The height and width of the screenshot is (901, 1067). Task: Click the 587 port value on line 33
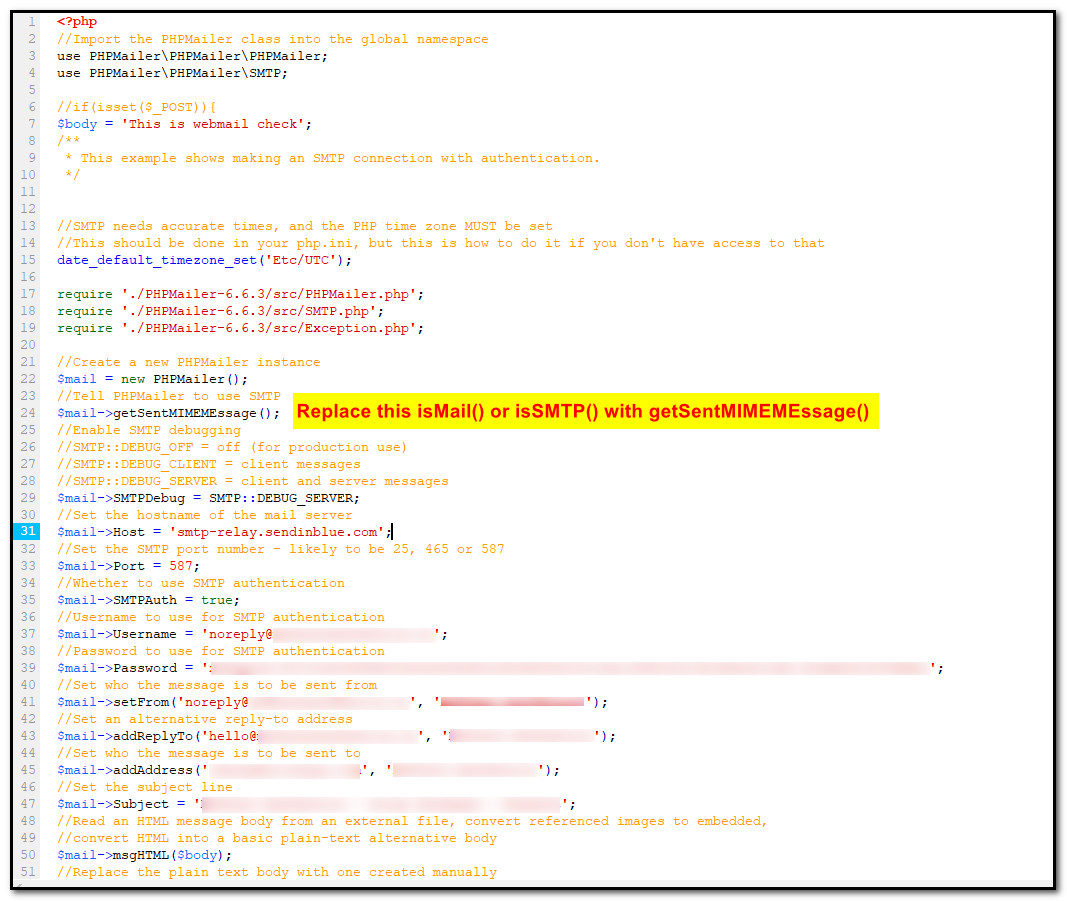pyautogui.click(x=180, y=566)
